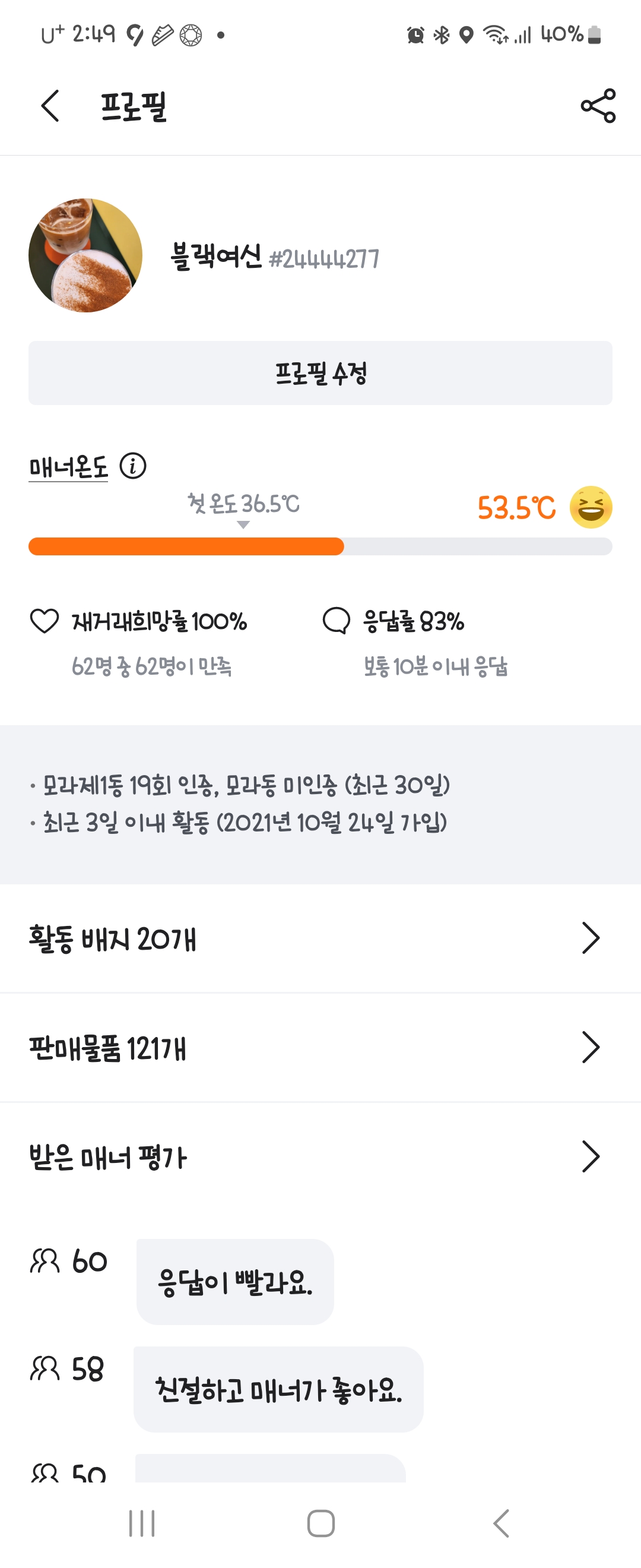Open the manner temperature info icon
This screenshot has height=1568, width=641.
132,466
